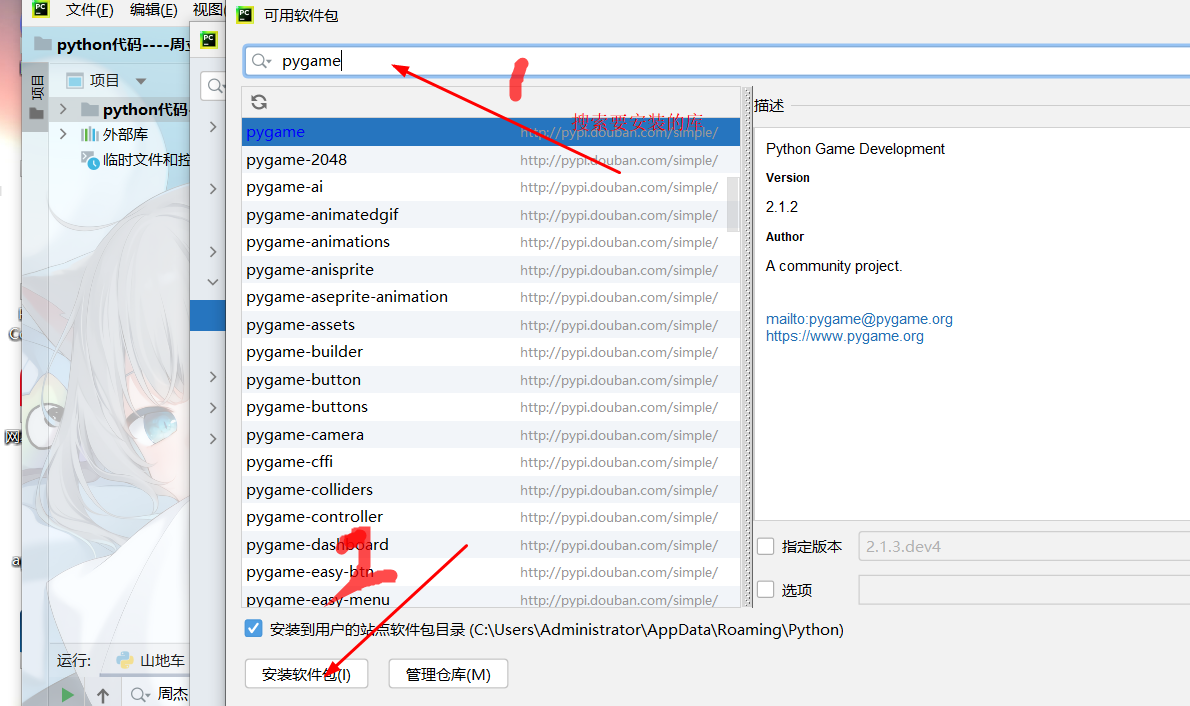Click the 管理仓库(M) button

pos(448,674)
